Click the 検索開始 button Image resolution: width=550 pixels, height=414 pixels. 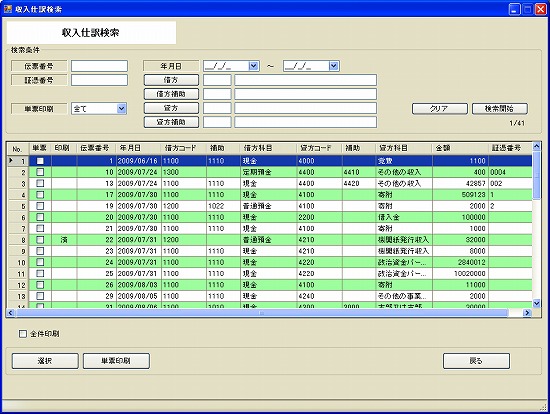tap(499, 109)
